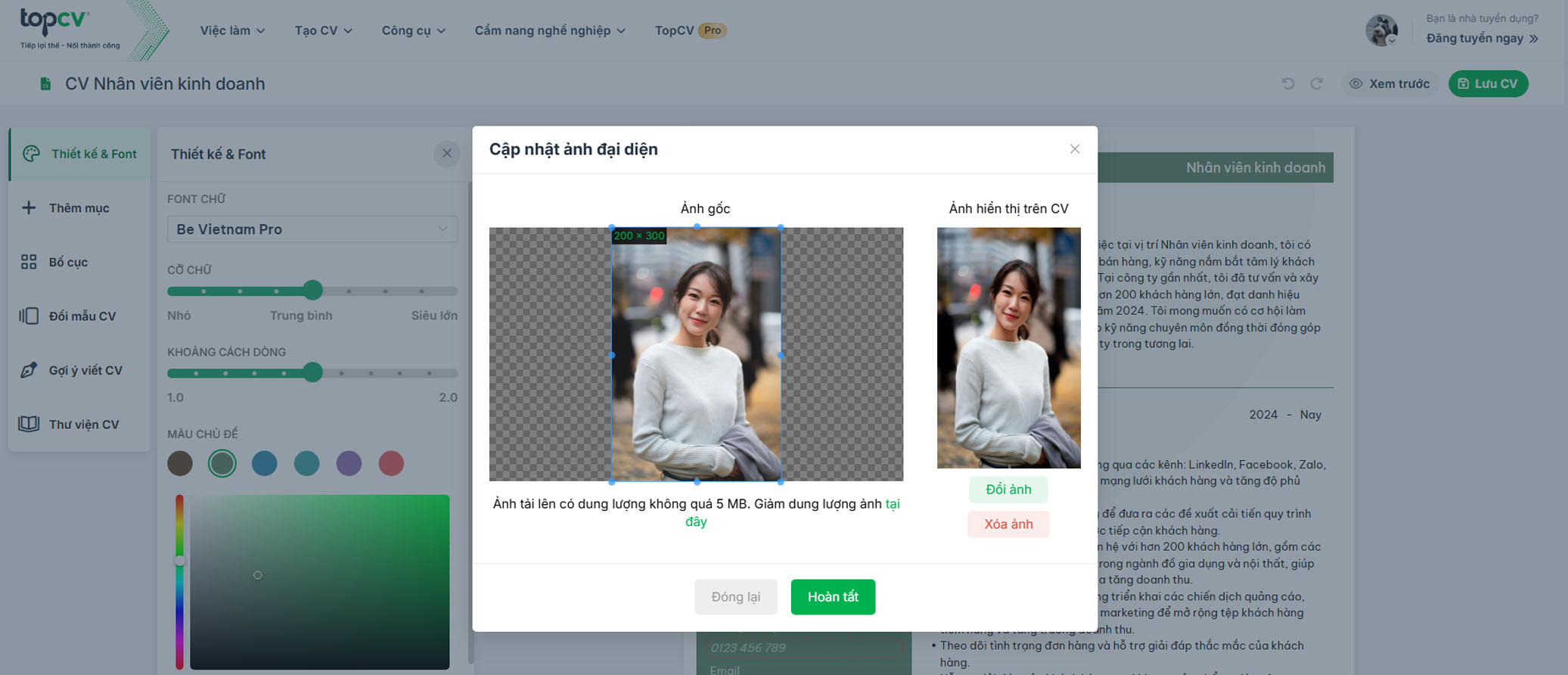Preview the CV with Xem trước

[1389, 83]
